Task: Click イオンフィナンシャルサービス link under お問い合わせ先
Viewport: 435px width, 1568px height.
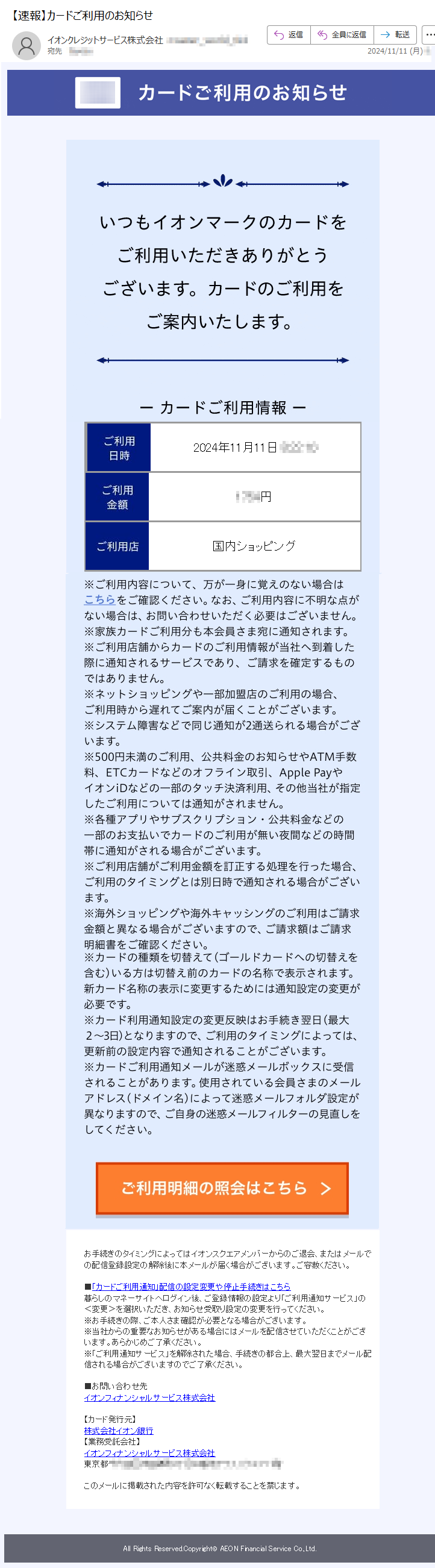Action: 149,1398
